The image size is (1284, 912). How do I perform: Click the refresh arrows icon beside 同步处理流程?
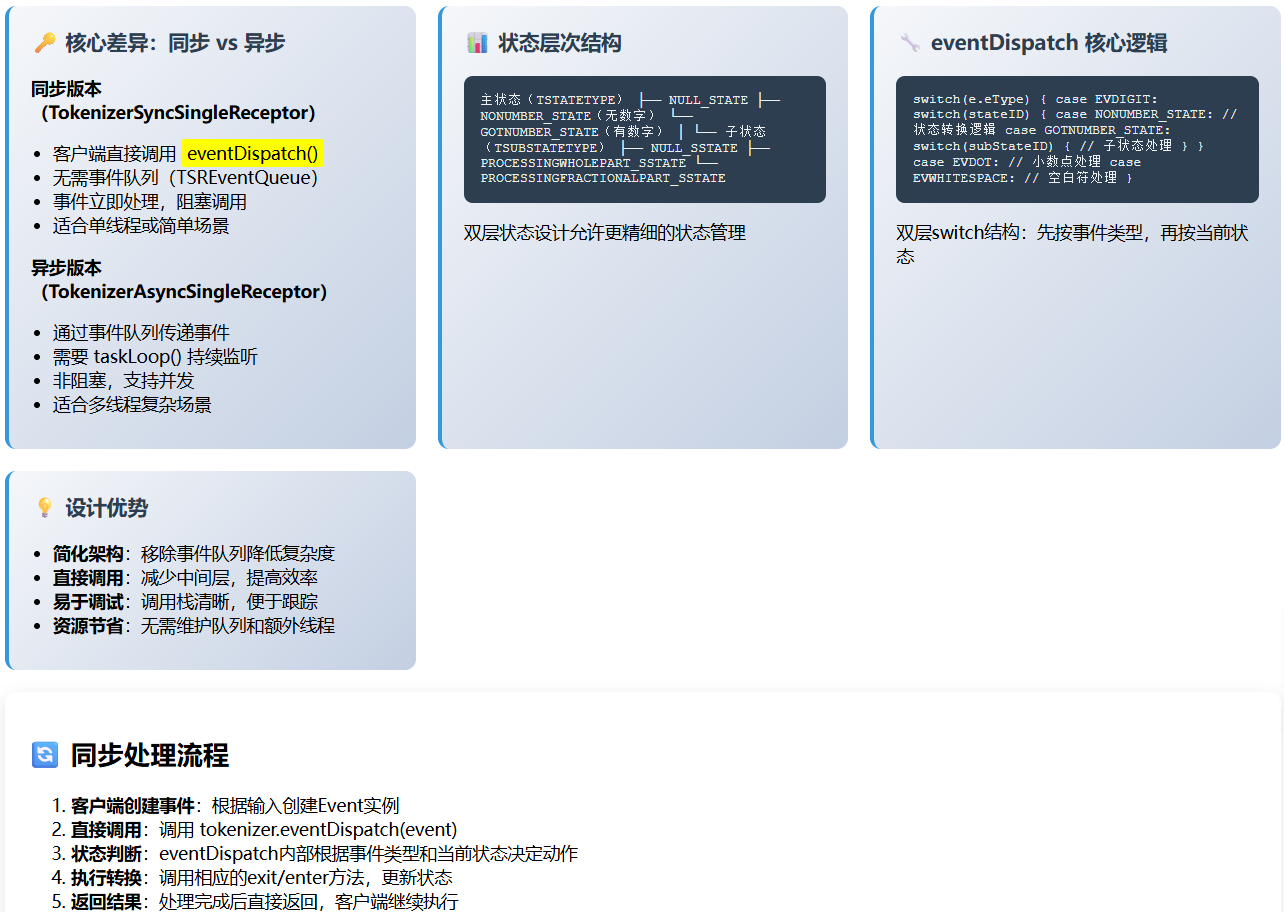pos(45,755)
